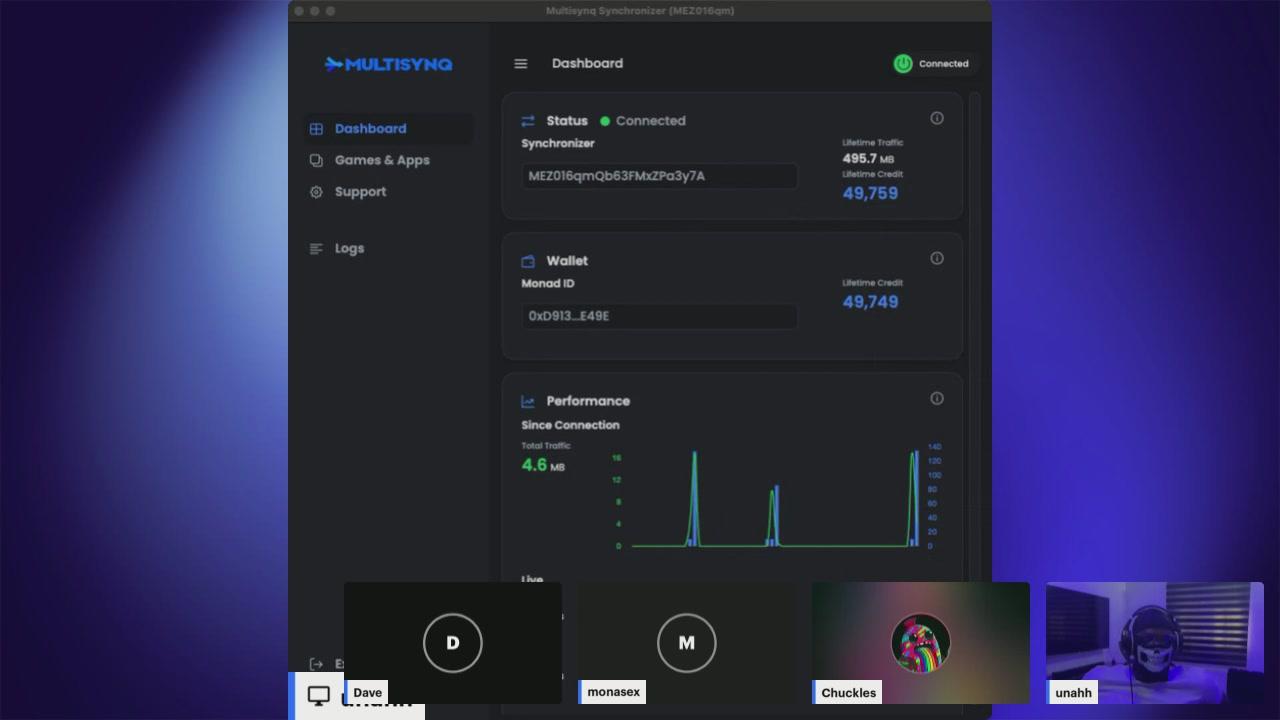Click the Games & Apps icon
Screen dimensions: 1280x720
coord(316,160)
